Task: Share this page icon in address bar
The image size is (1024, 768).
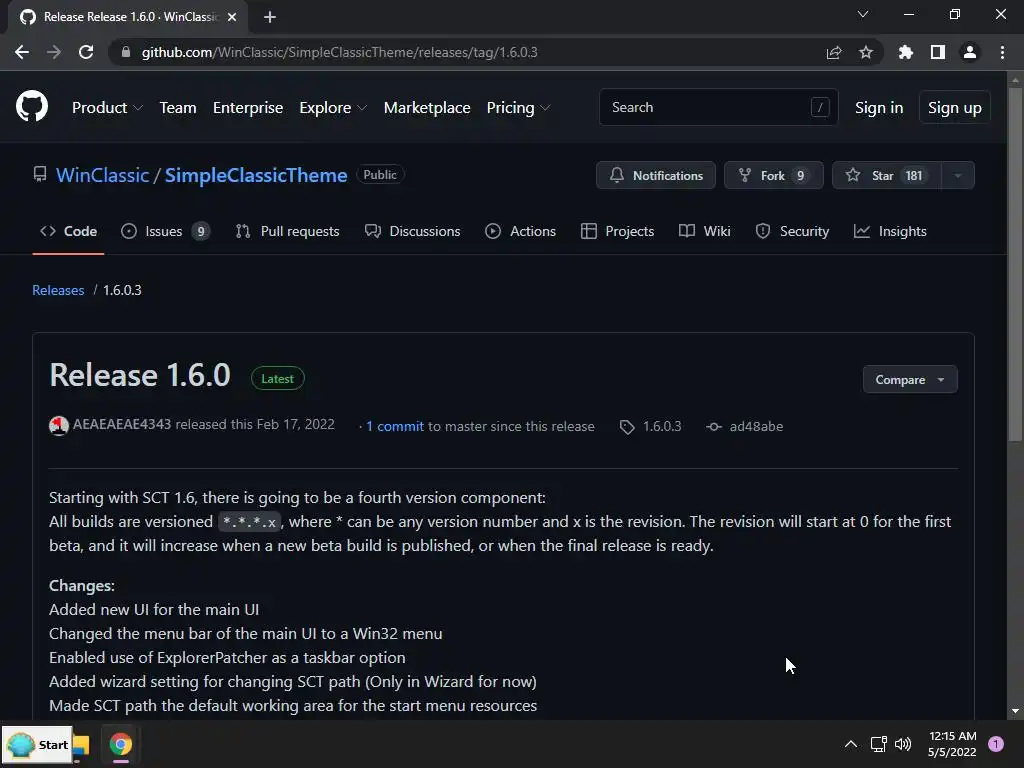Action: point(834,52)
